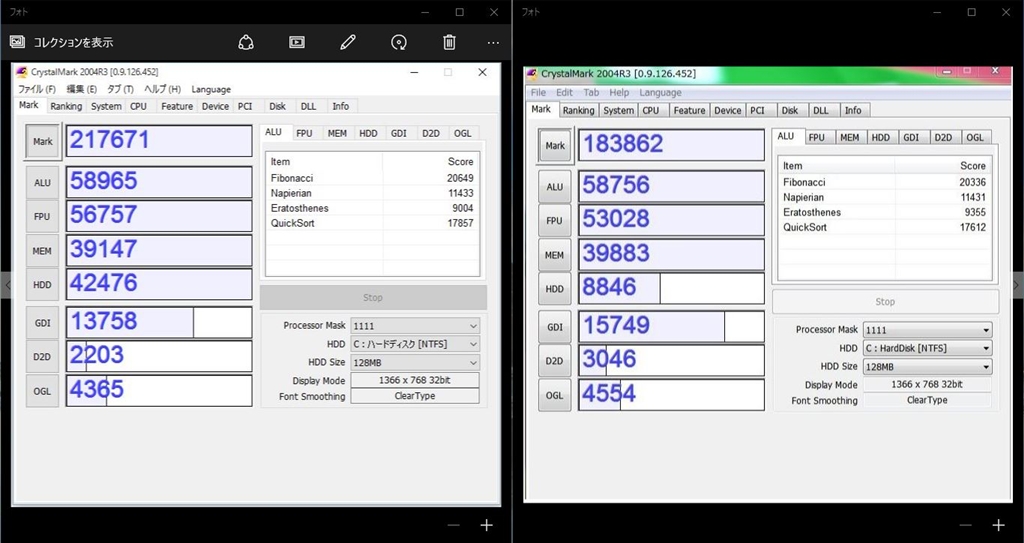Click the HDD button beside score 8846
Screen dimensions: 1024x543
pyautogui.click(x=554, y=289)
